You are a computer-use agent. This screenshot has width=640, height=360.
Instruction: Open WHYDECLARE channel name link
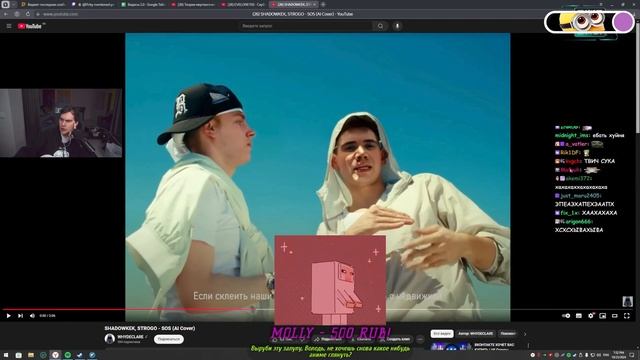tap(131, 337)
